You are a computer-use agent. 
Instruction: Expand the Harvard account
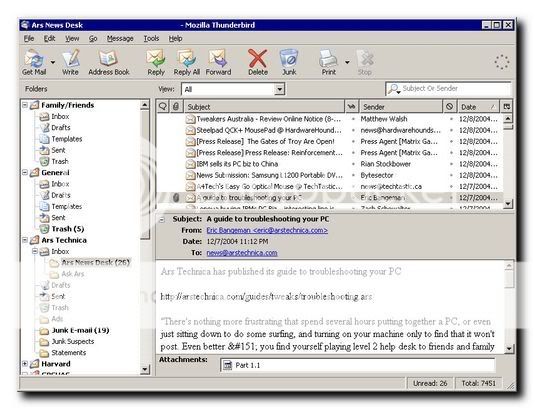pos(25,364)
